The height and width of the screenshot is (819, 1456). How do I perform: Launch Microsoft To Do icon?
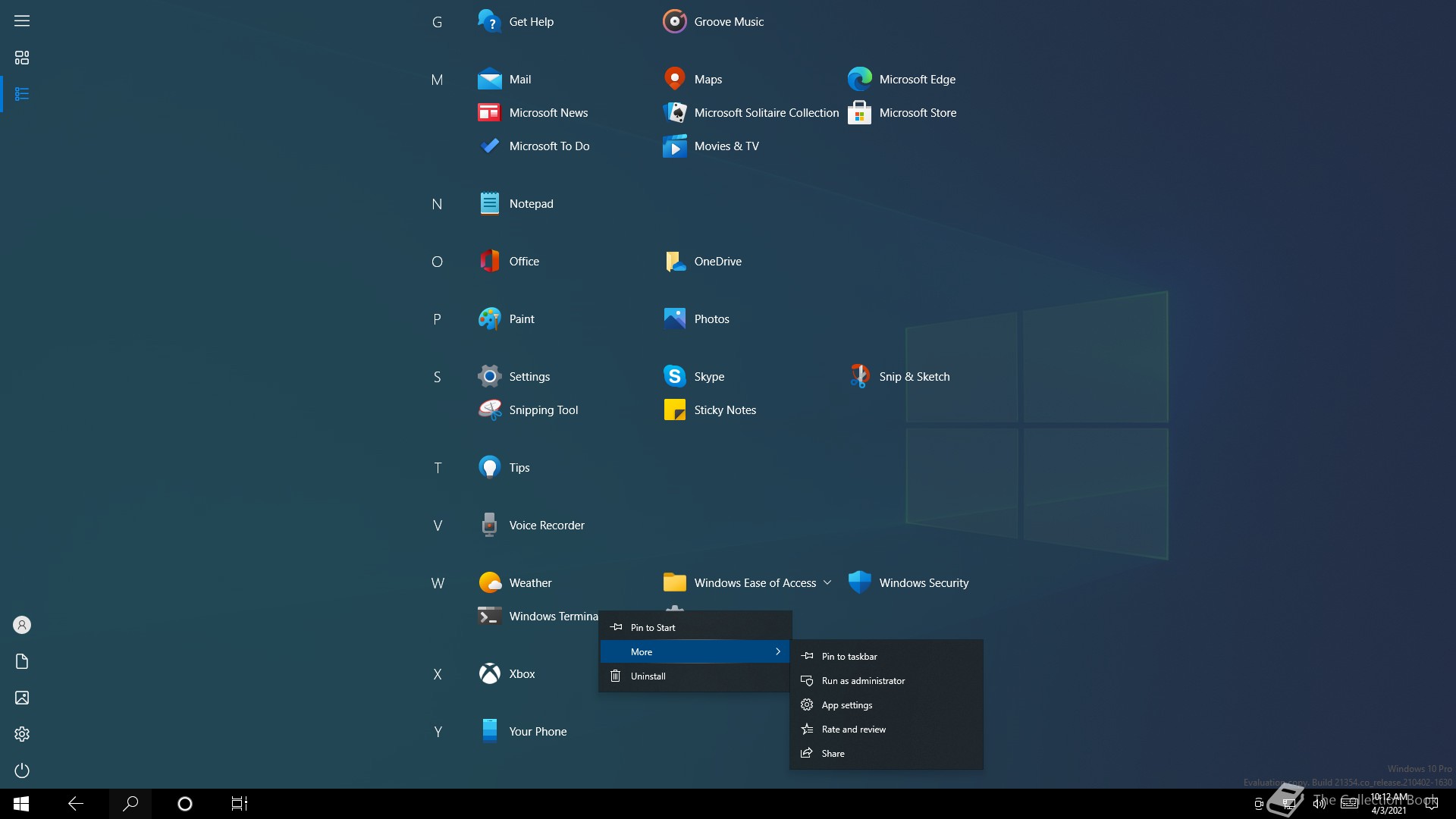pyautogui.click(x=489, y=146)
